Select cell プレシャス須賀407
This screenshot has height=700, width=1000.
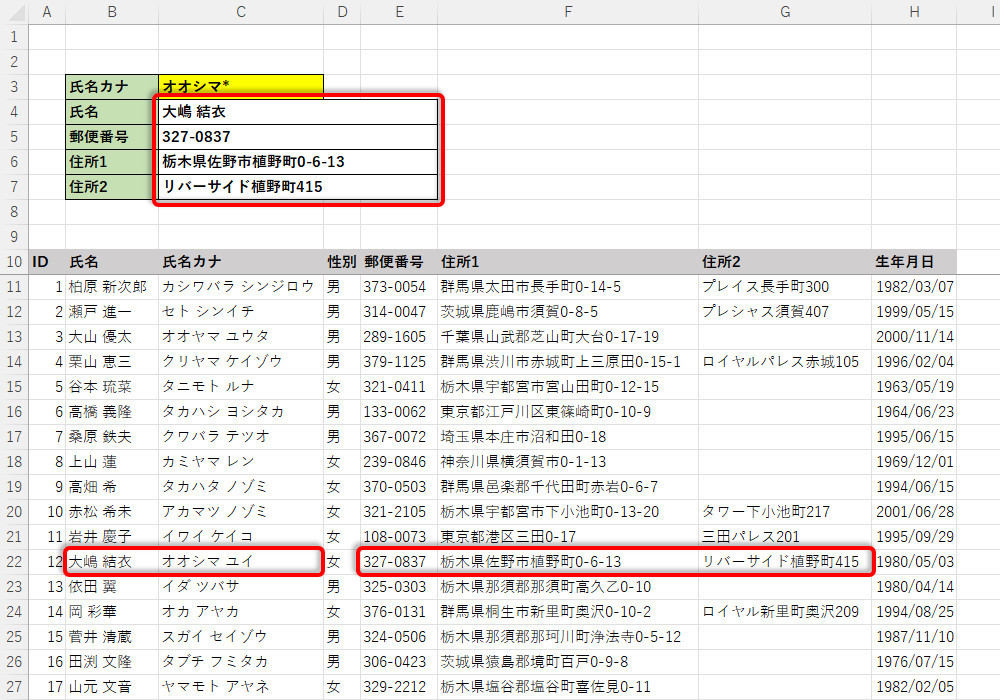(x=785, y=312)
